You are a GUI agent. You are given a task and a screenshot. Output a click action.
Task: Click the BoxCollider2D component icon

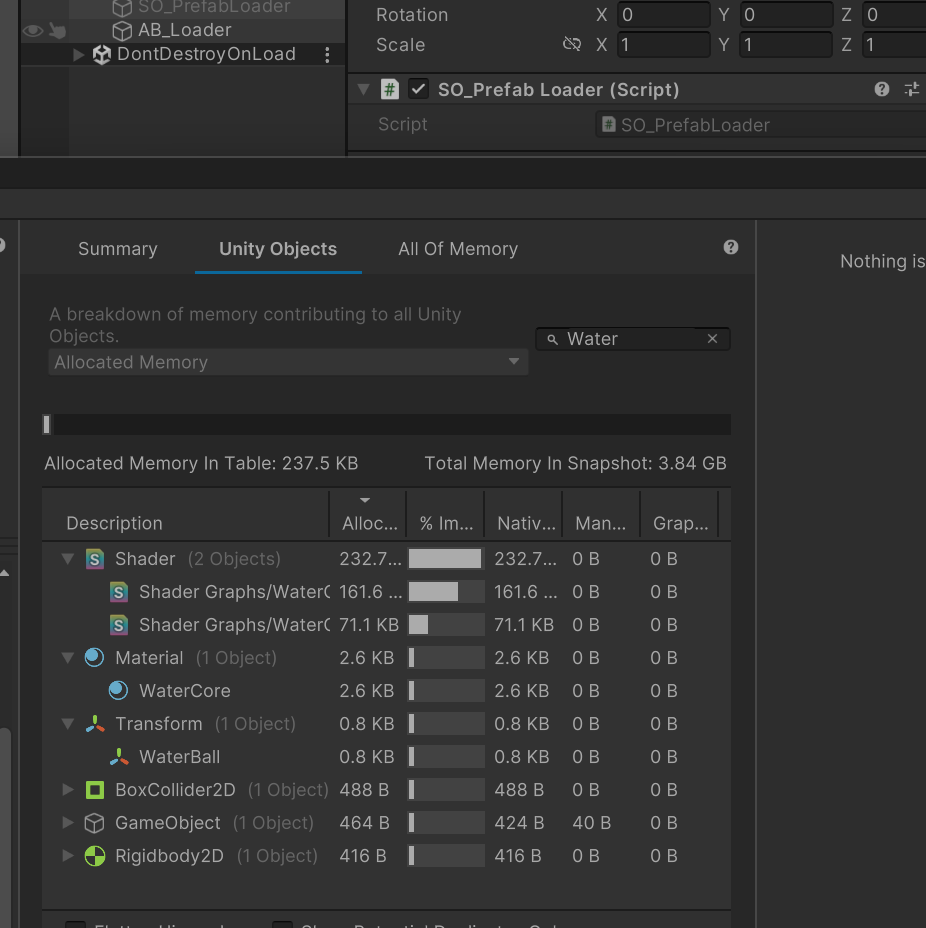click(x=95, y=790)
